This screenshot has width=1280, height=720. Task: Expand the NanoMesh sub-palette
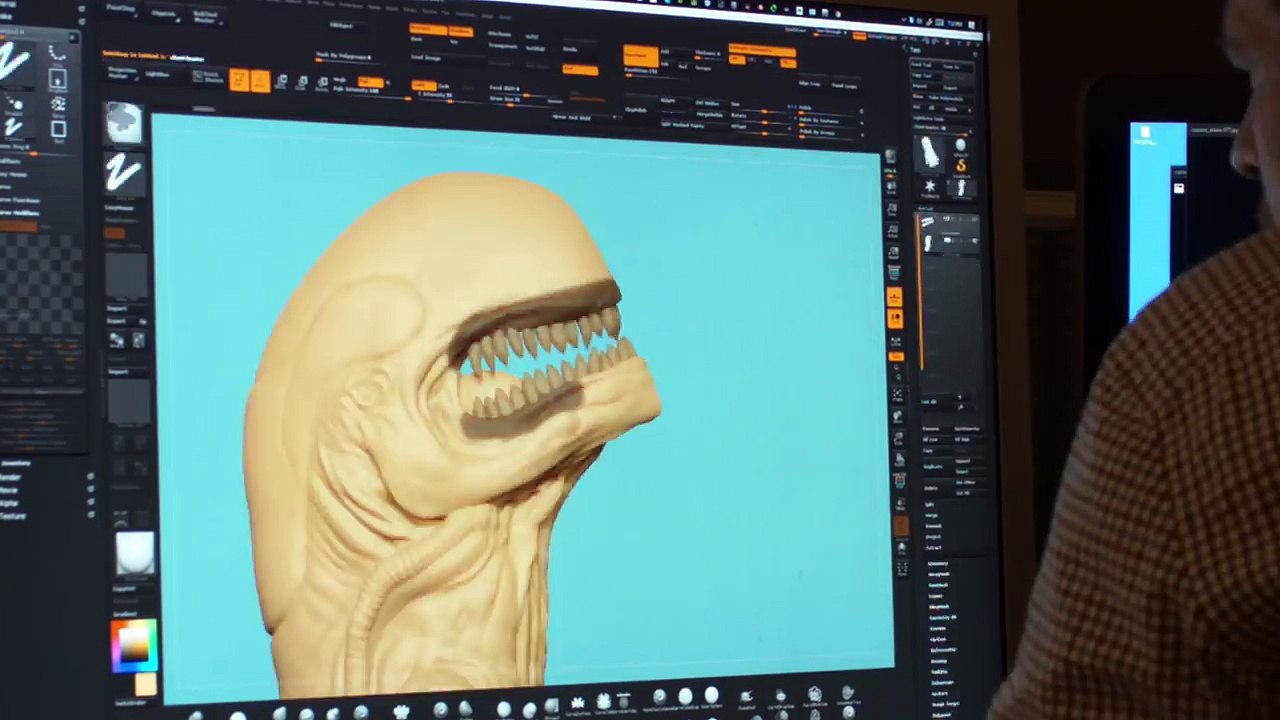pyautogui.click(x=938, y=586)
